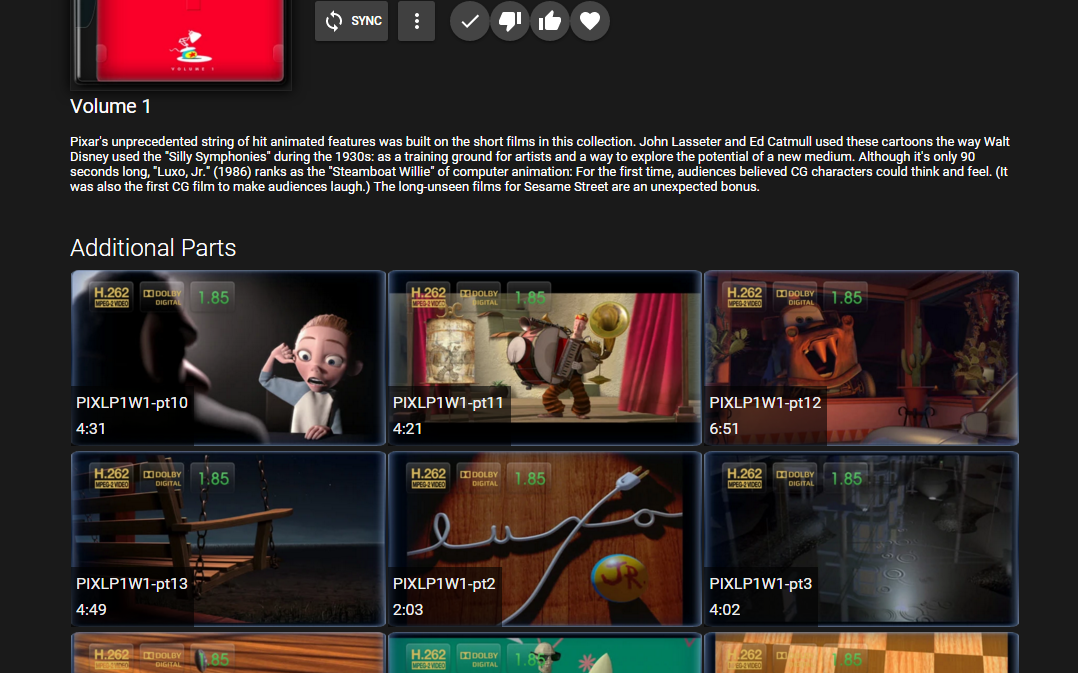Open the PIXLP1W1-pt11 part thumbnail

coord(544,357)
